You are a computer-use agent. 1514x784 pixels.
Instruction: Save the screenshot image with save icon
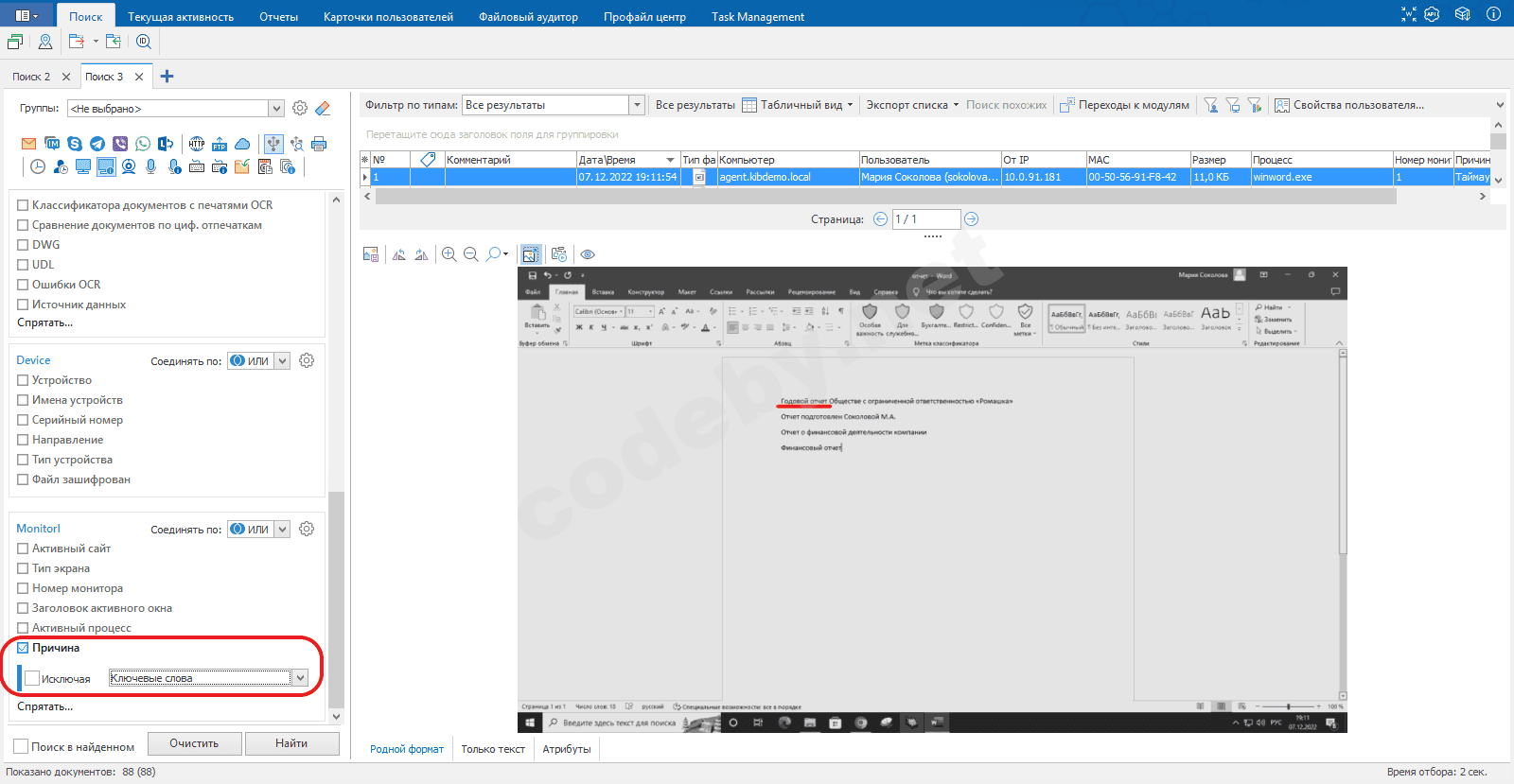pyautogui.click(x=371, y=254)
